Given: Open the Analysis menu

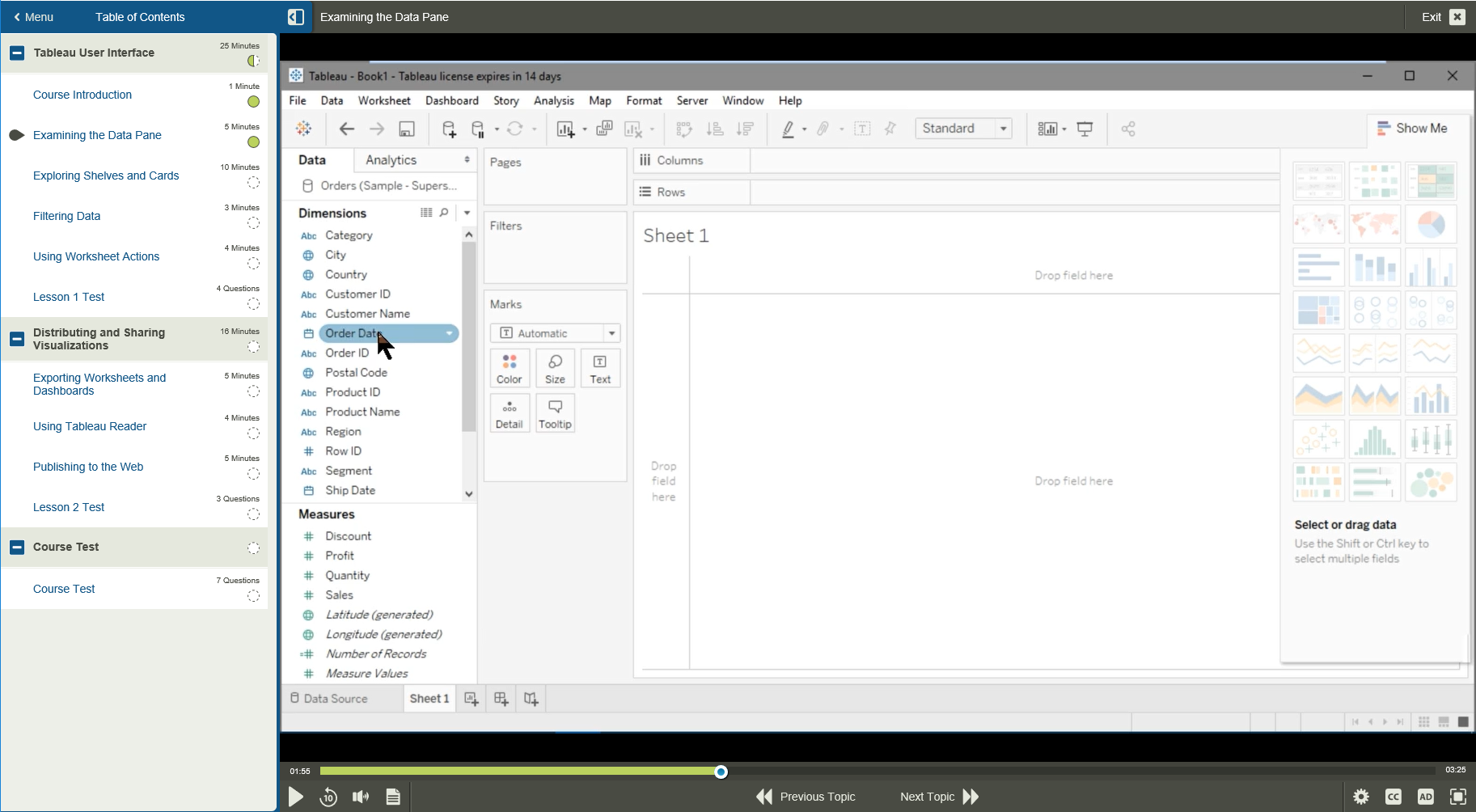Looking at the screenshot, I should 553,100.
